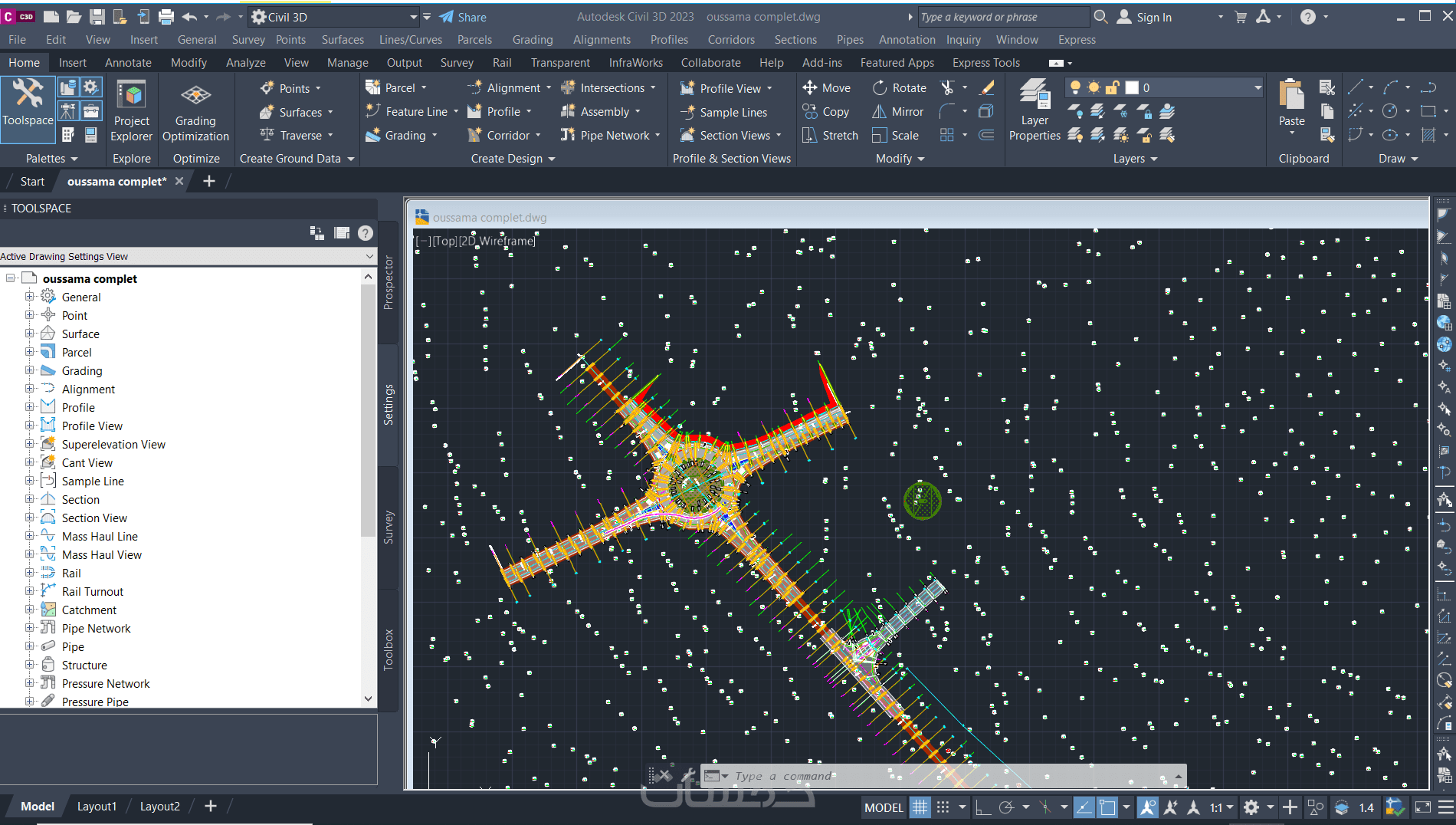Expand the Pipe Network tree node
Viewport: 1456px width, 825px height.
[29, 628]
